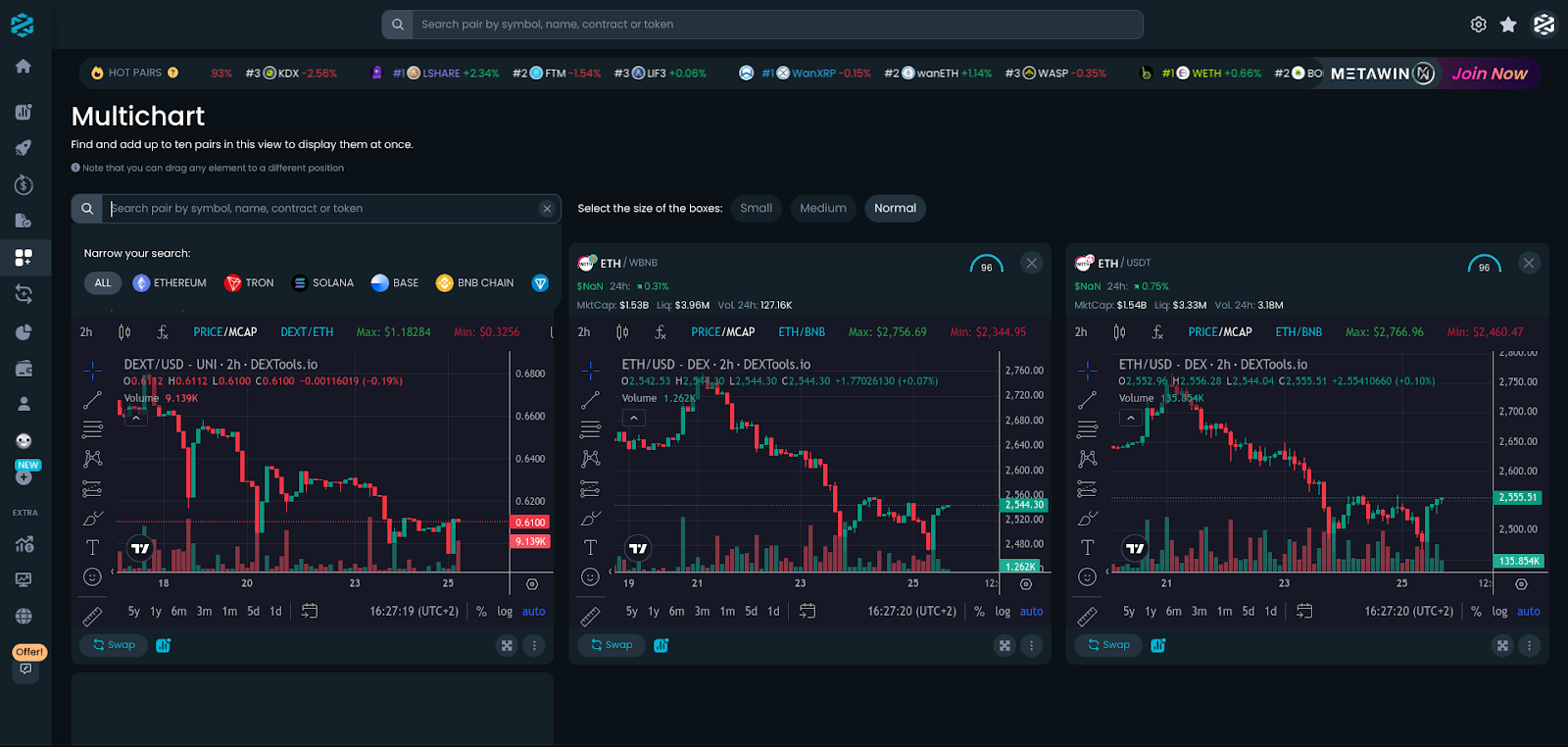Set 1y range in DEXT/USD chart
This screenshot has width=1568, height=747.
point(156,611)
